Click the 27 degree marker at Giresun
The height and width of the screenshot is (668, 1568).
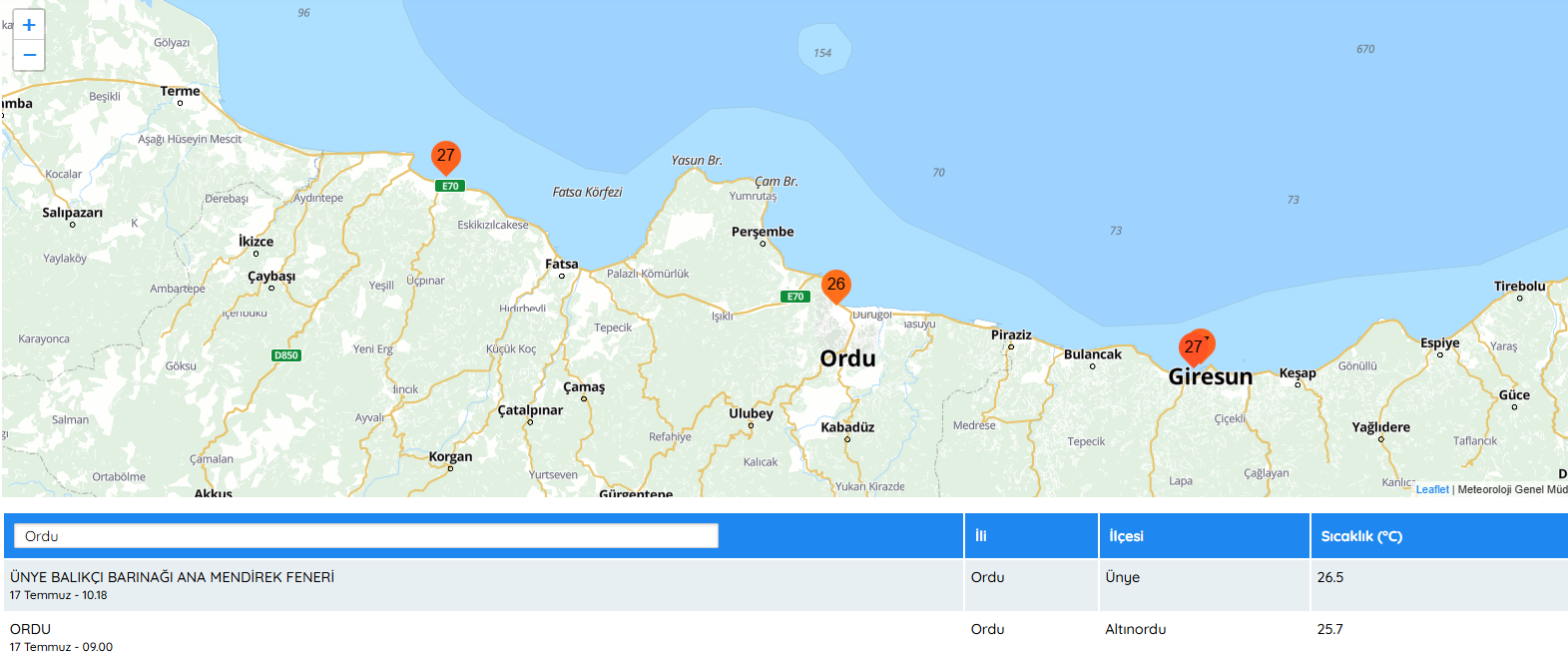(x=1195, y=348)
